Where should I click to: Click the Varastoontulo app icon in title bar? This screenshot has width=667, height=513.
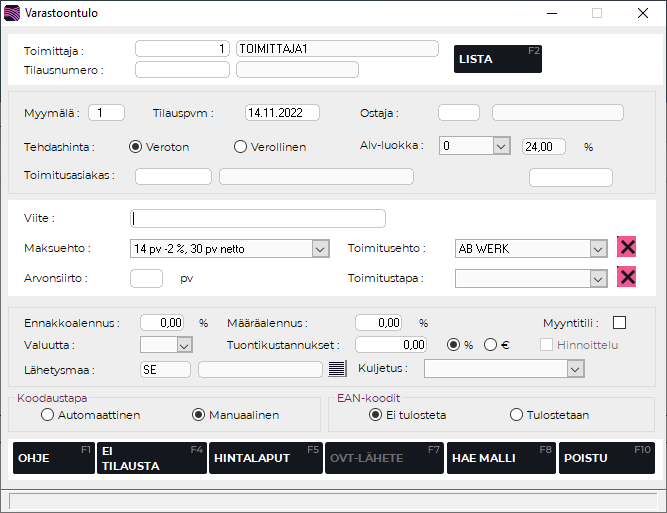(12, 14)
